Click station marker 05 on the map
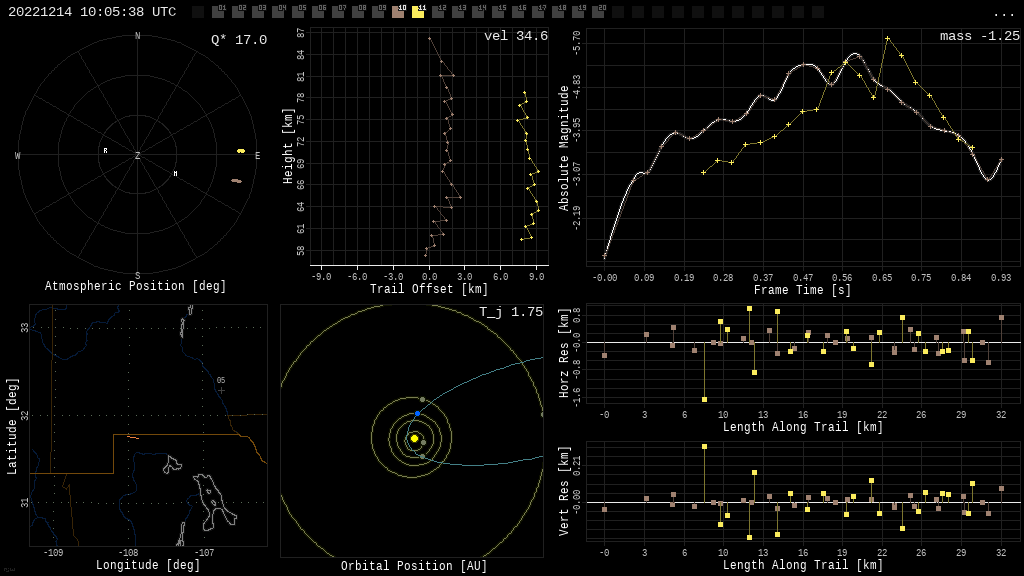 click(x=221, y=390)
